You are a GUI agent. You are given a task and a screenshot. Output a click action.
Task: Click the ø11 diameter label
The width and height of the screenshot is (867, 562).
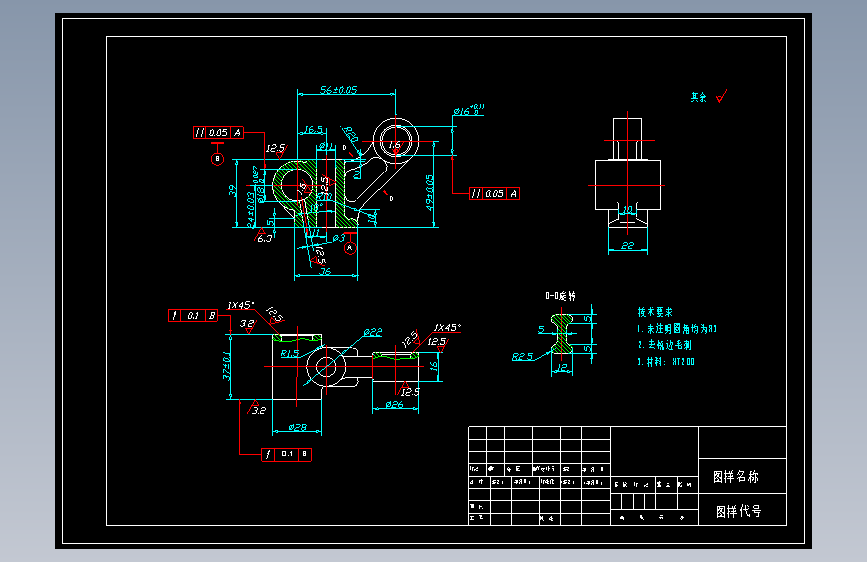click(x=326, y=146)
